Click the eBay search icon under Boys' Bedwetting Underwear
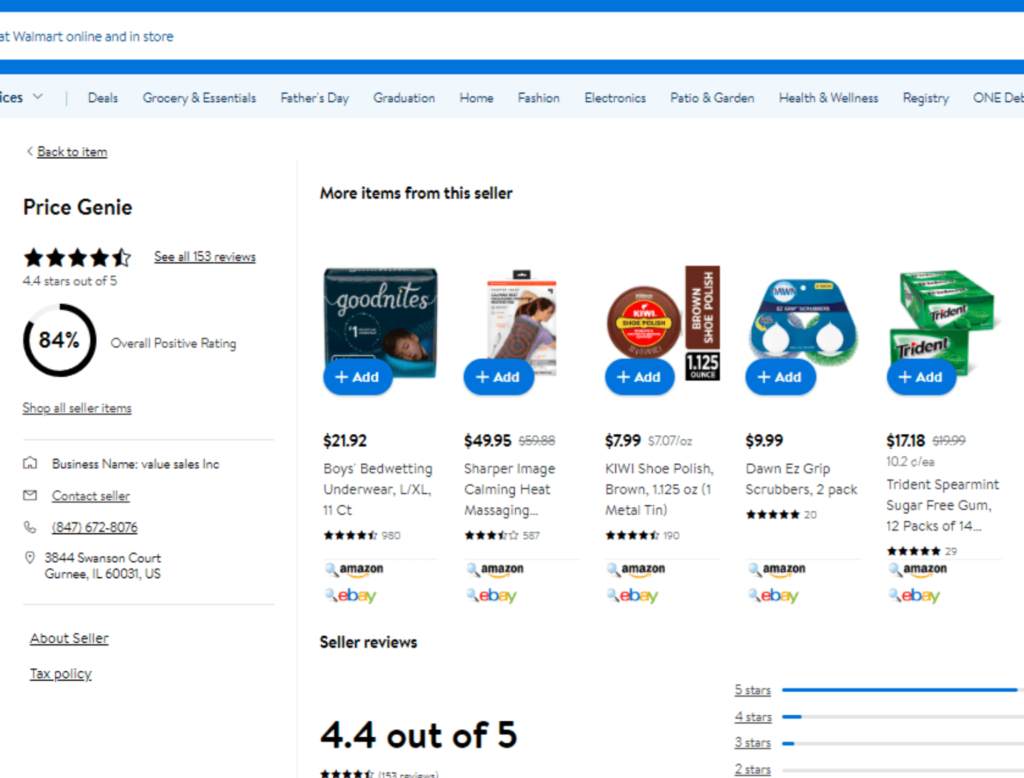Image resolution: width=1024 pixels, height=778 pixels. [351, 595]
